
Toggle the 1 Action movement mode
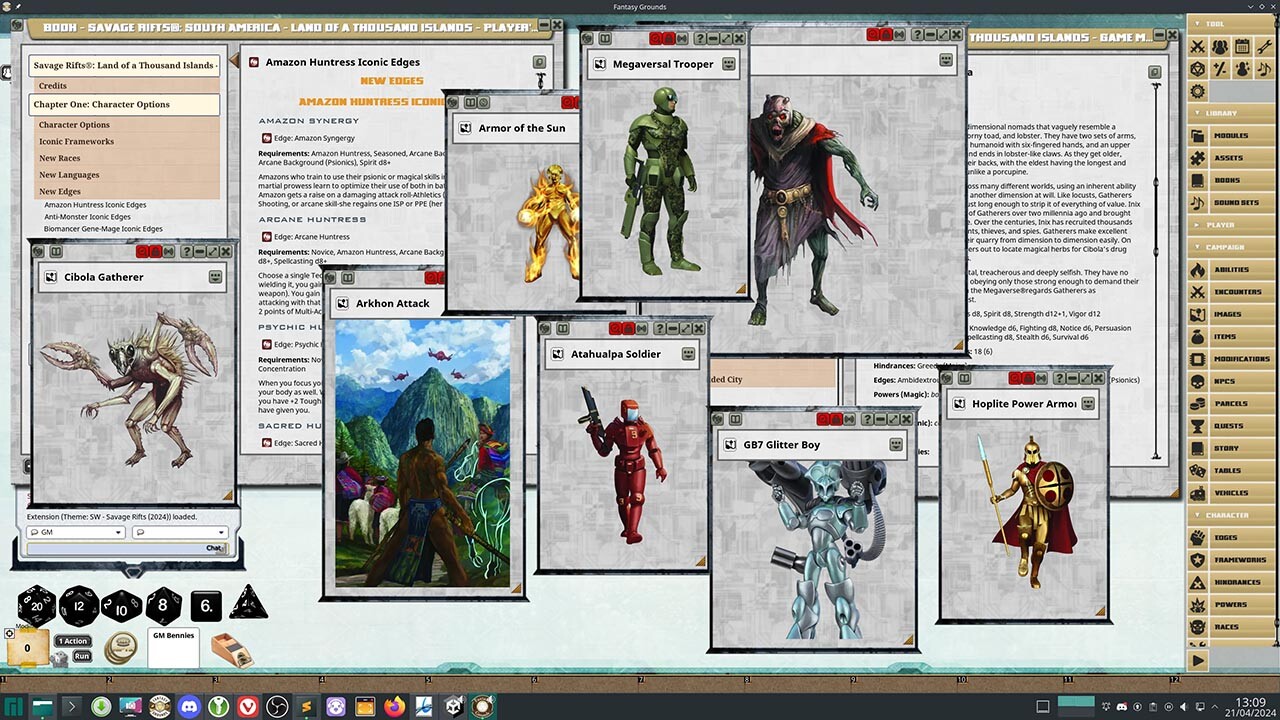tap(72, 641)
